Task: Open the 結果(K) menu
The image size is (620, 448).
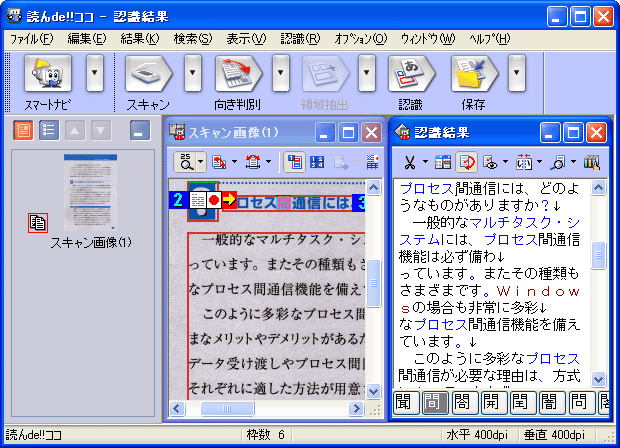Action: pyautogui.click(x=140, y=39)
